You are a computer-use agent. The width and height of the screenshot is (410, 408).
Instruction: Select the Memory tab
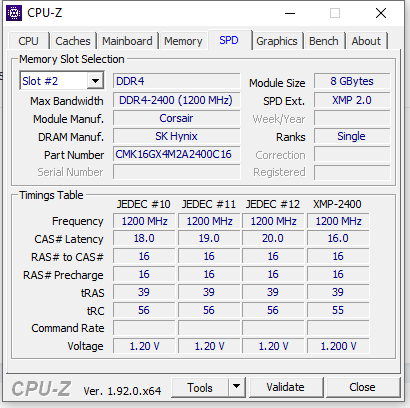tap(183, 41)
